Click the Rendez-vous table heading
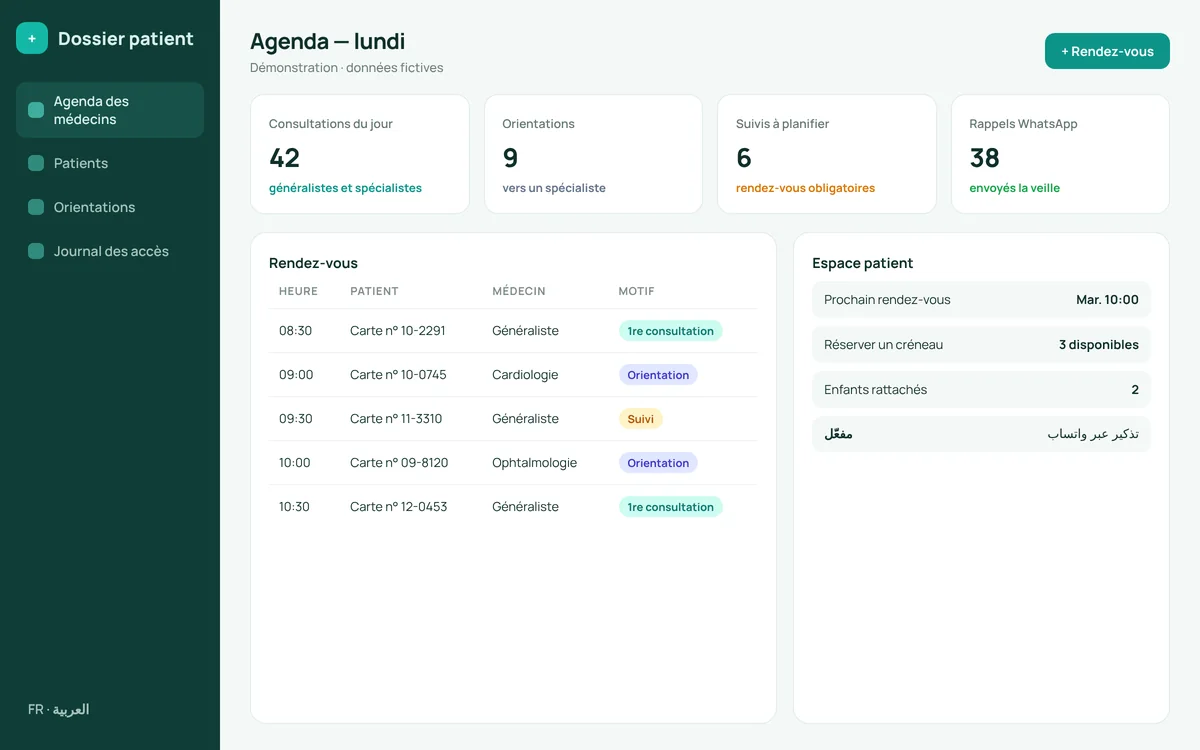 point(313,263)
